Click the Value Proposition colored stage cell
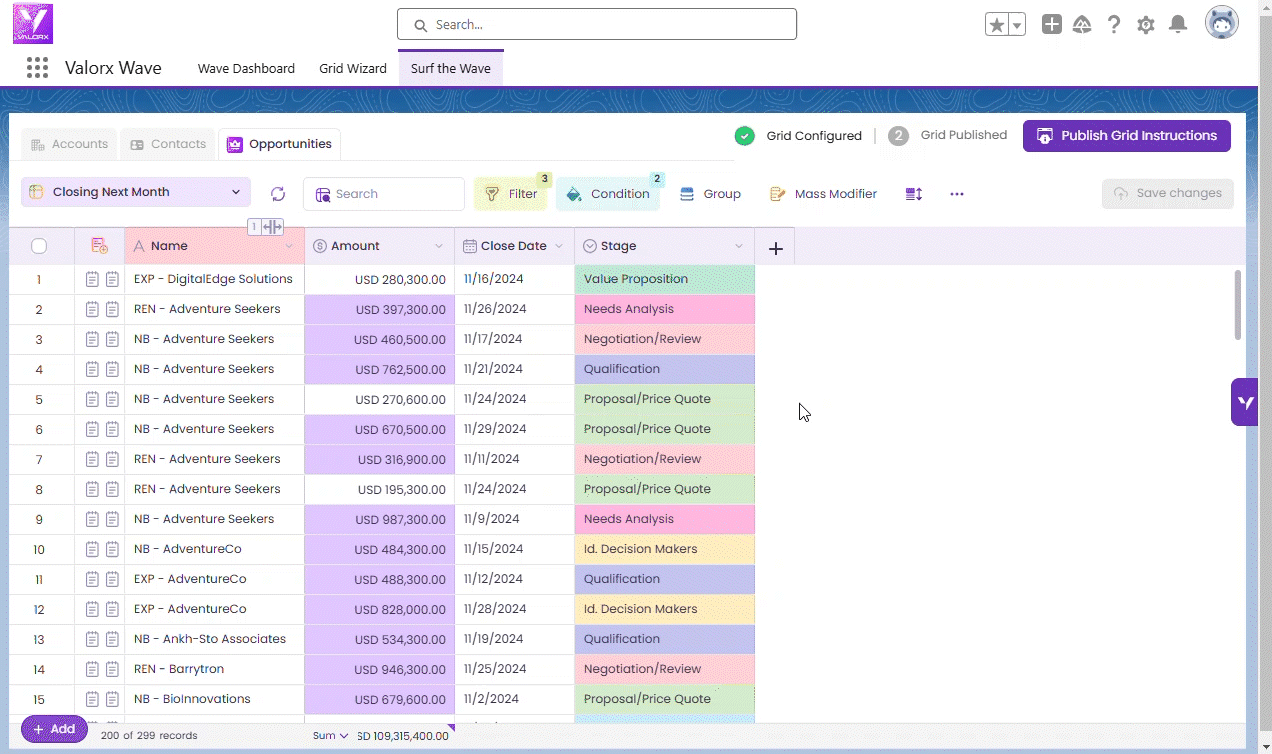 click(x=664, y=279)
